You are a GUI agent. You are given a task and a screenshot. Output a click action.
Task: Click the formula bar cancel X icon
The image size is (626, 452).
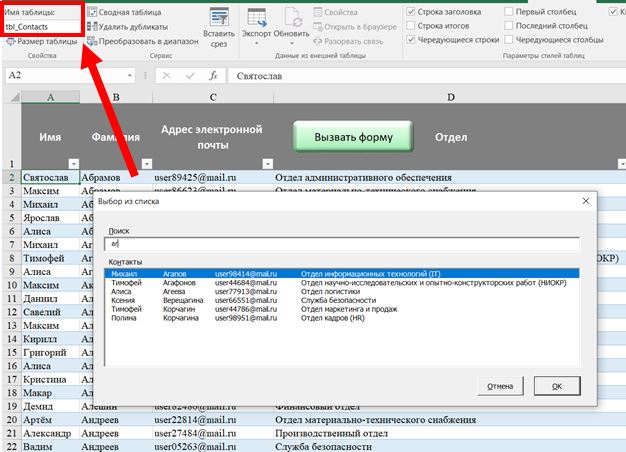167,75
